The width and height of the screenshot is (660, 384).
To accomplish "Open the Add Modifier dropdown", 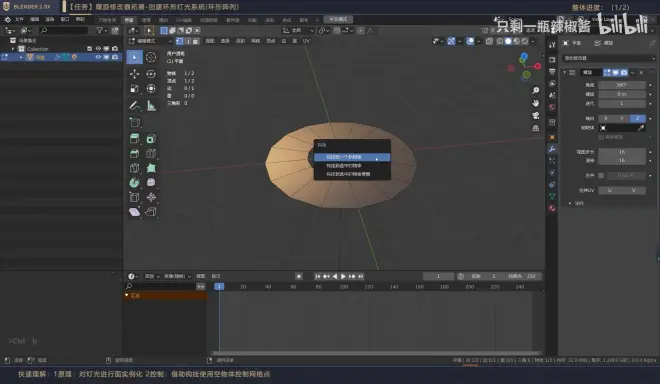I will click(x=608, y=58).
